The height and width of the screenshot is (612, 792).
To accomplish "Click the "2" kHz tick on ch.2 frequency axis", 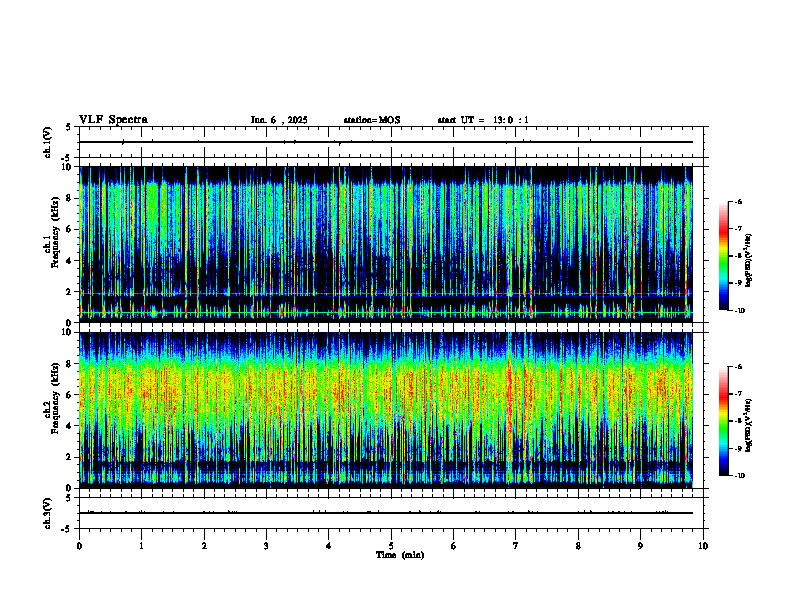I will [70, 457].
